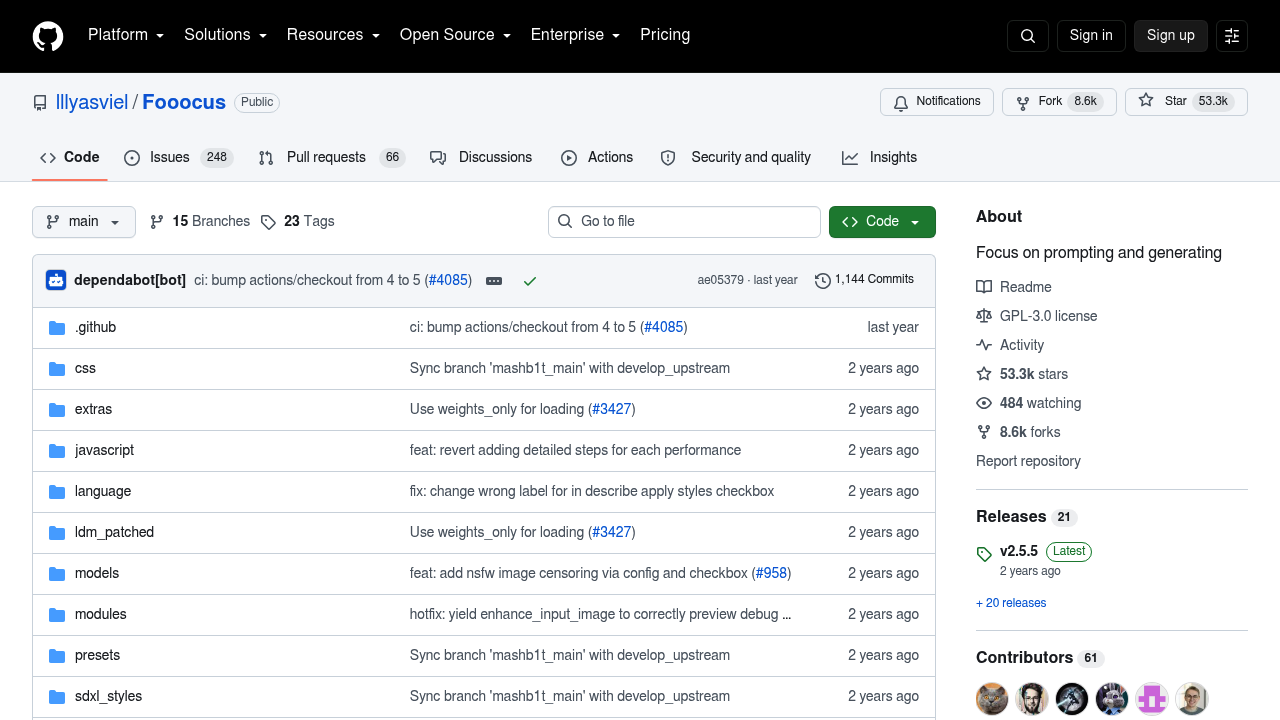Switch to the Pull requests tab
Image resolution: width=1280 pixels, height=720 pixels.
click(x=332, y=158)
